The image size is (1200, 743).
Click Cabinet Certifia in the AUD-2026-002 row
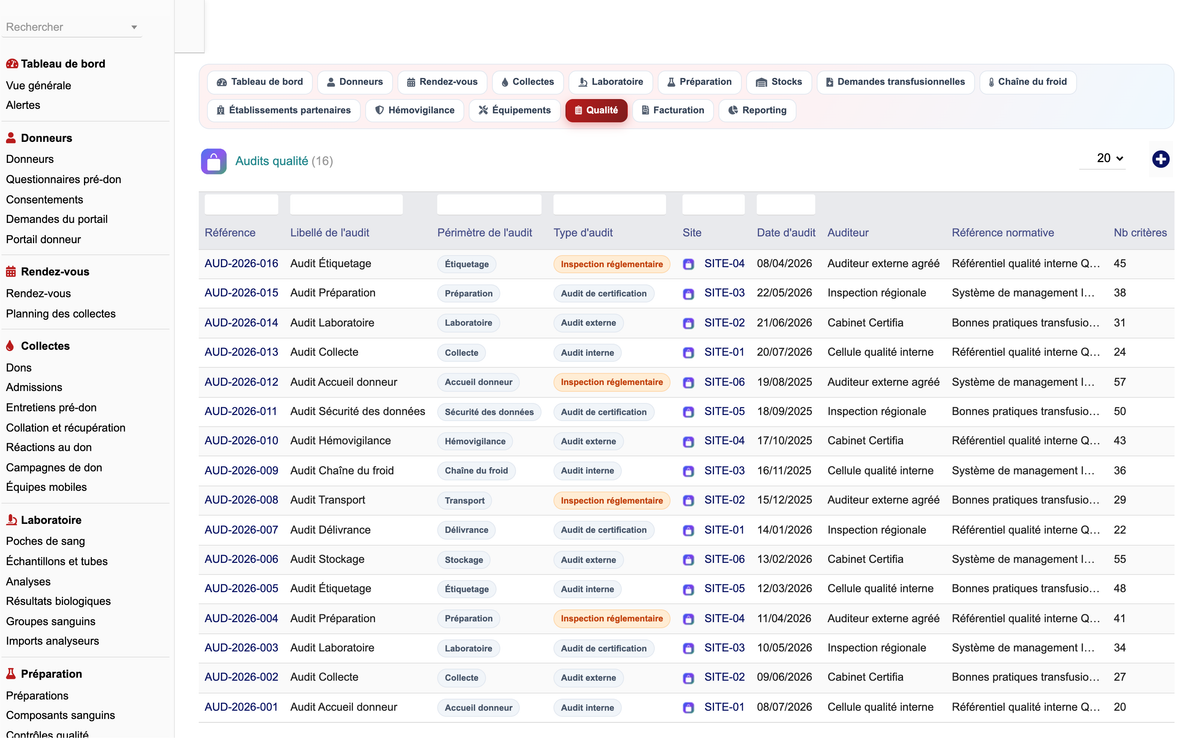pyautogui.click(x=865, y=678)
